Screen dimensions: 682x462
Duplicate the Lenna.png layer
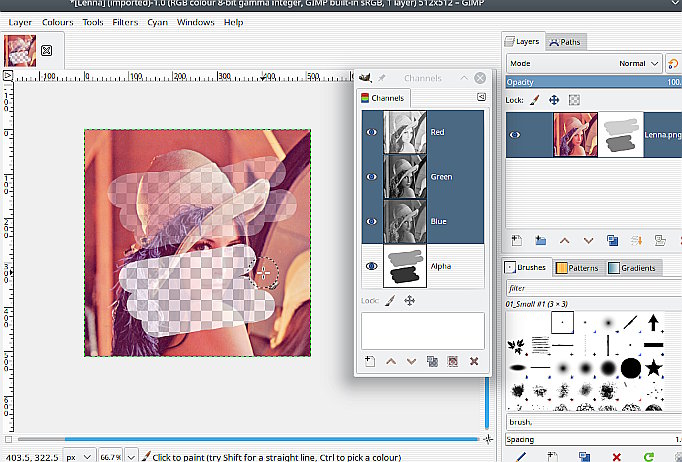(612, 240)
